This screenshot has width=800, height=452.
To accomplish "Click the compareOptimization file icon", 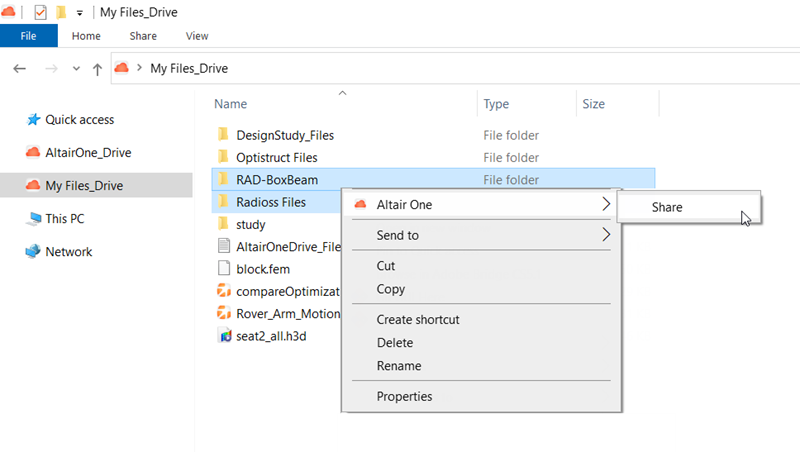I will (224, 291).
